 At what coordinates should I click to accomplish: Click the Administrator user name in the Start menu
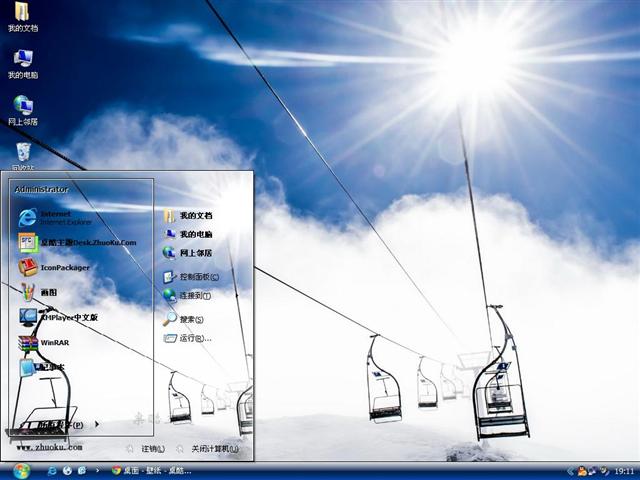pyautogui.click(x=41, y=189)
